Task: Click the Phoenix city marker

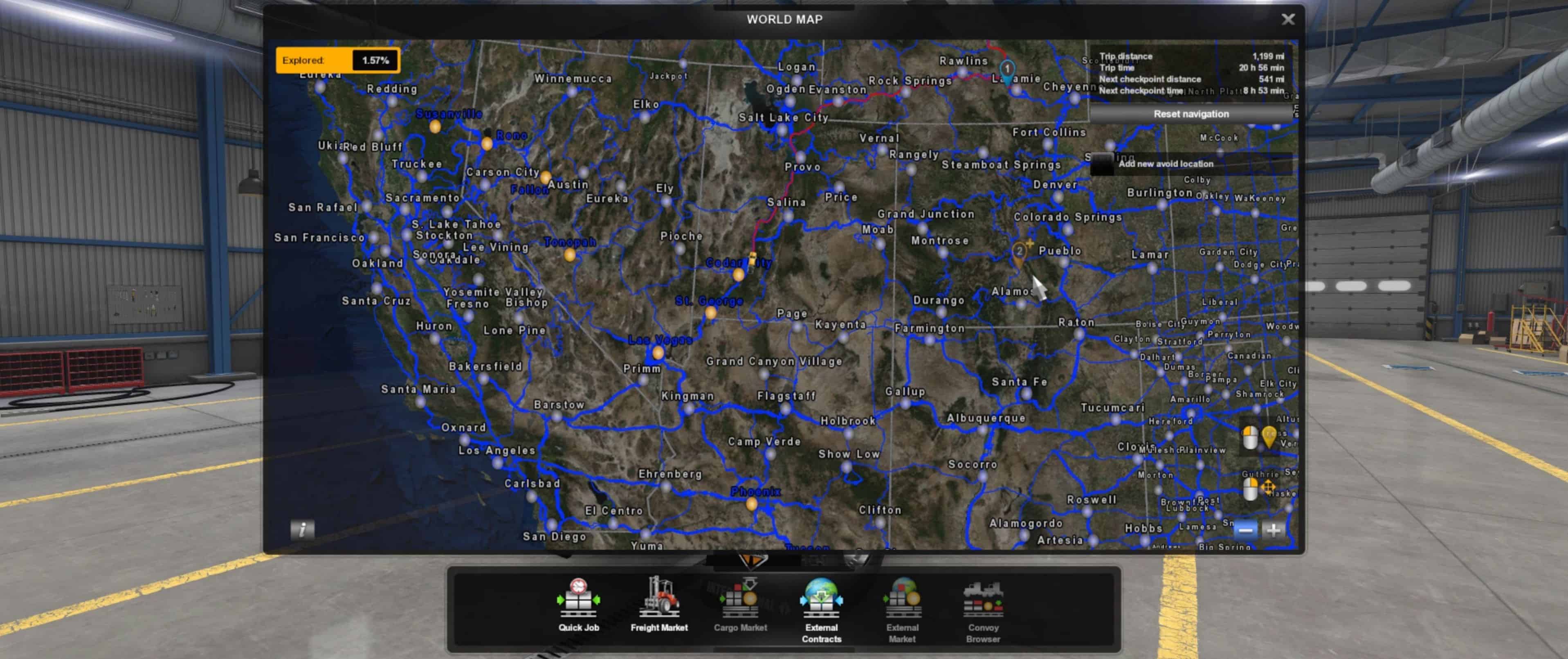Action: coord(752,504)
